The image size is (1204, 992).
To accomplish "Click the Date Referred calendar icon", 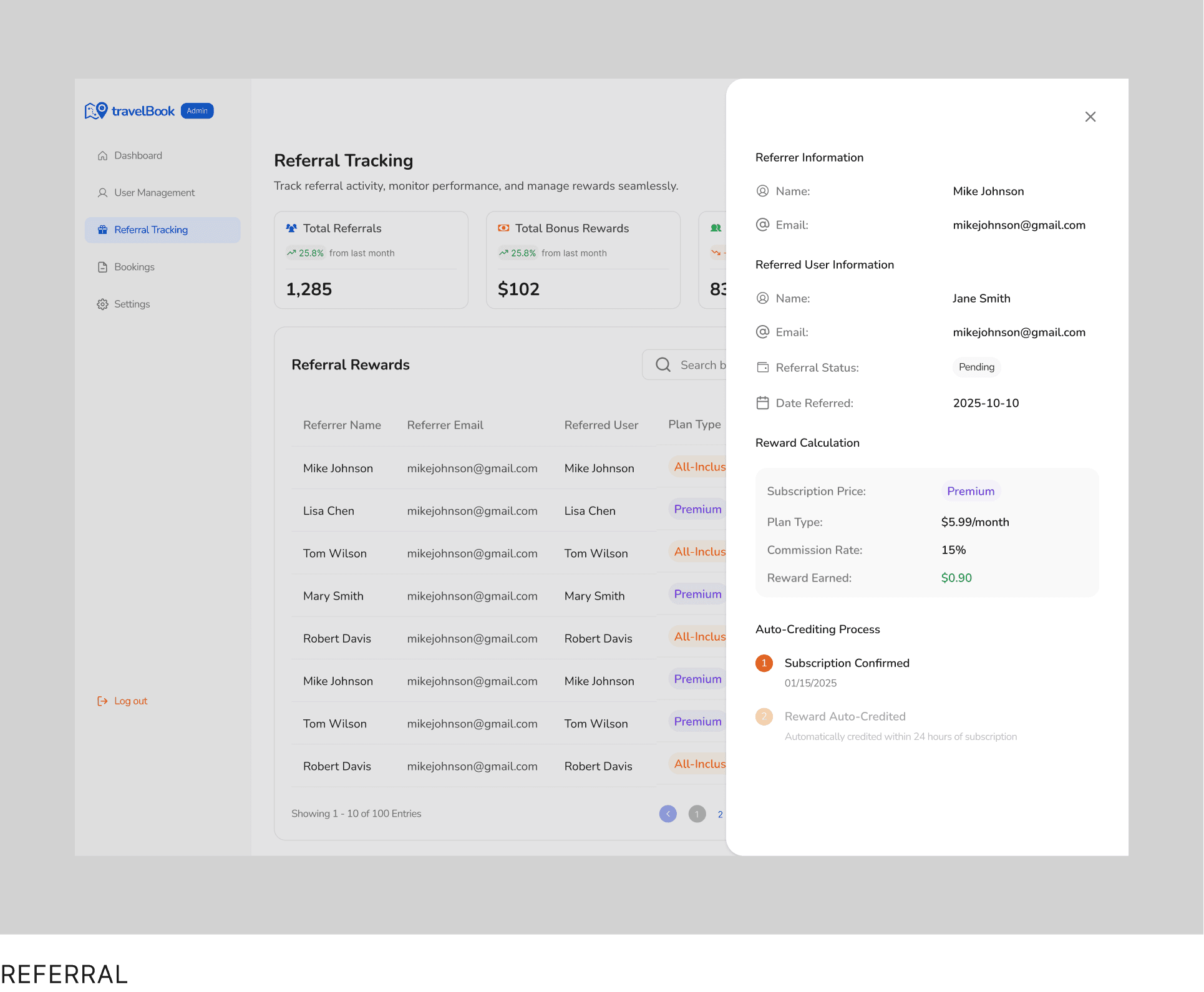I will pos(762,403).
